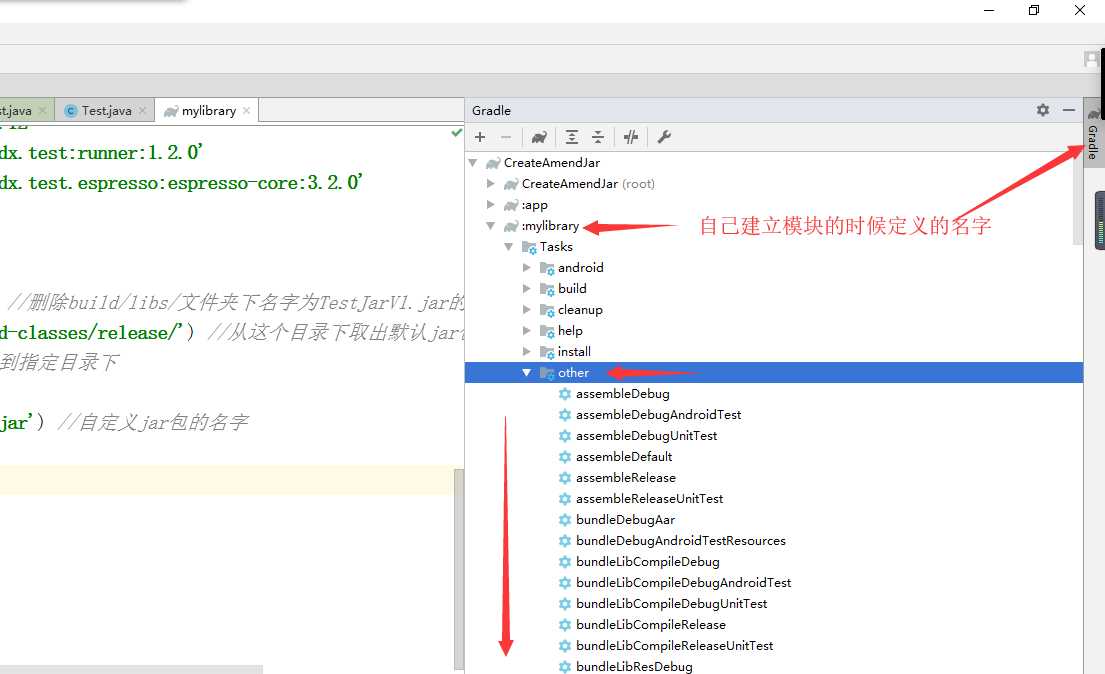Click the gear icon beside assembleRelease
Screen dimensions: 1105x674
click(x=564, y=478)
